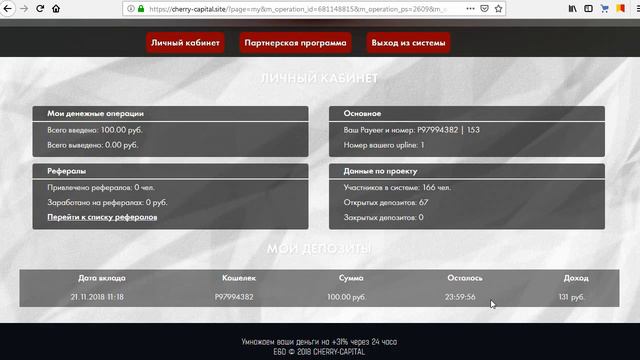640x360 pixels.
Task: Click Выход из системы button
Action: point(408,42)
